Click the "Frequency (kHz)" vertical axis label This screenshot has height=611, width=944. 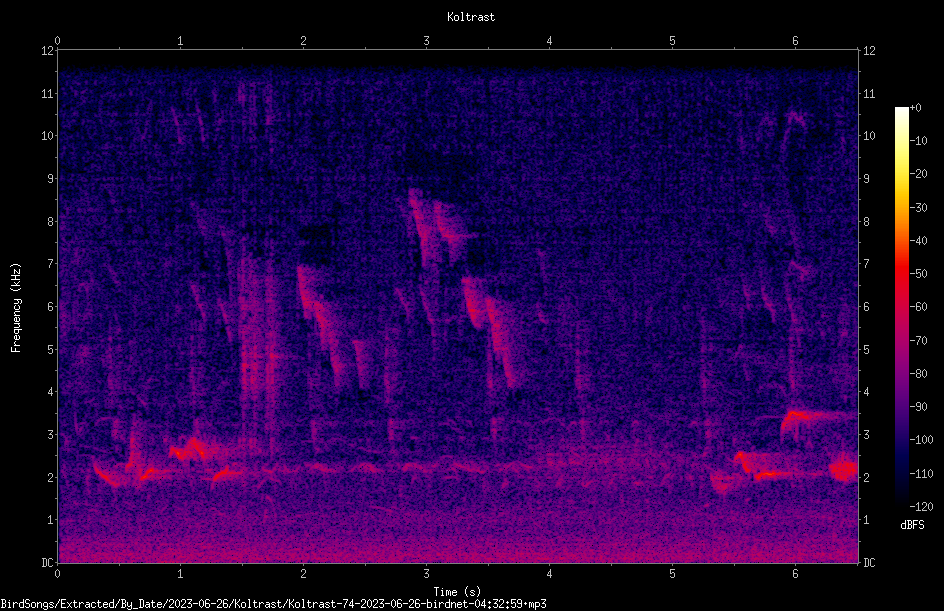pos(16,307)
